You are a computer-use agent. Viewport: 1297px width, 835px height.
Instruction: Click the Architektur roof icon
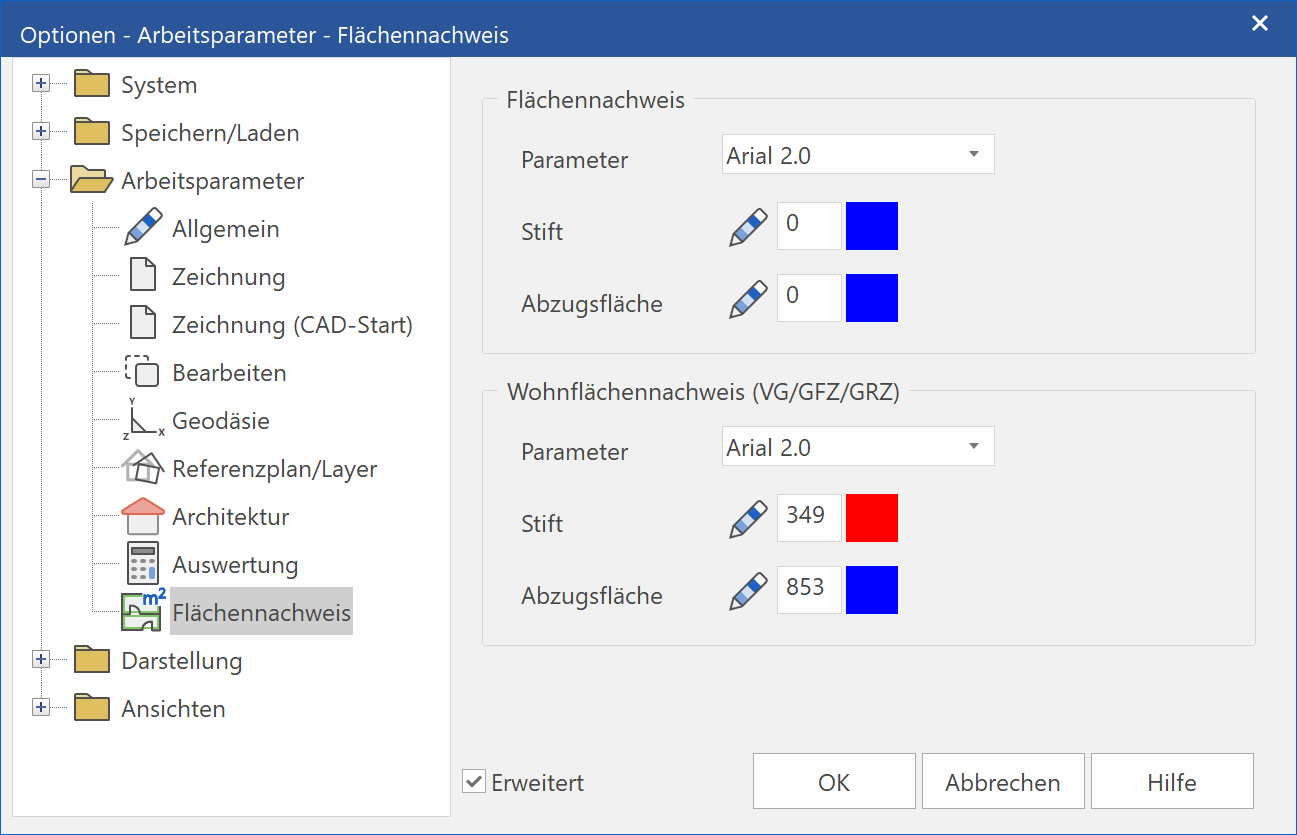click(144, 516)
